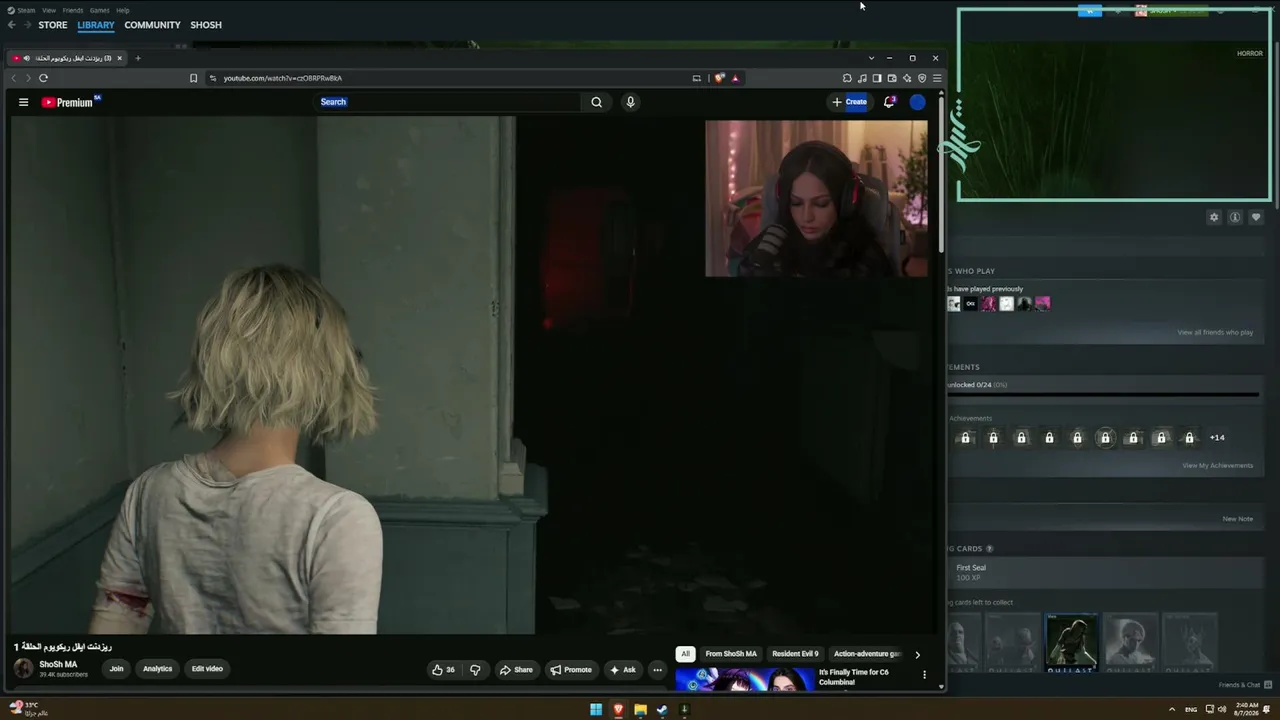Open Steam game settings gear icon

1214,217
